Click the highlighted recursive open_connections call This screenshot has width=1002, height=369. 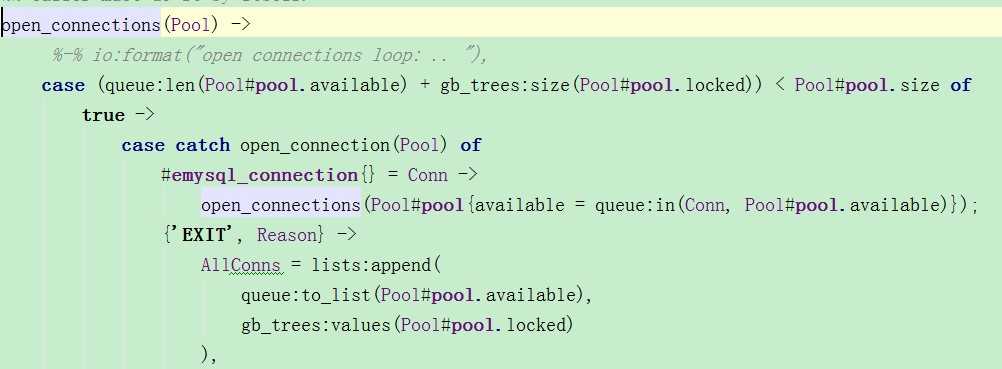[x=281, y=205]
